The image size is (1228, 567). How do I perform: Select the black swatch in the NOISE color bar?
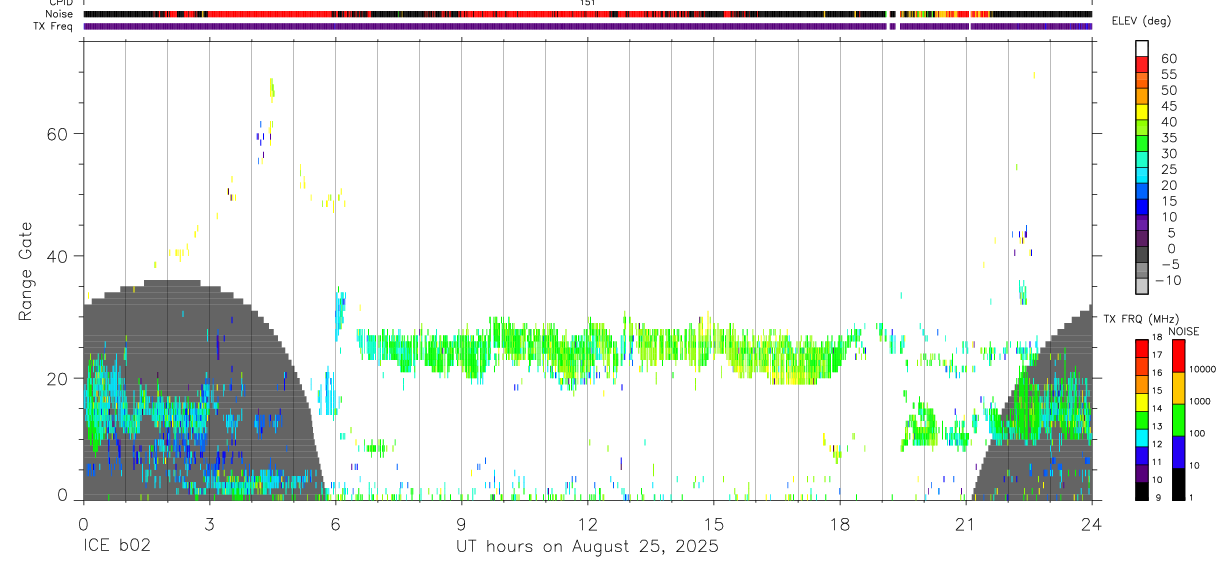click(x=1178, y=484)
